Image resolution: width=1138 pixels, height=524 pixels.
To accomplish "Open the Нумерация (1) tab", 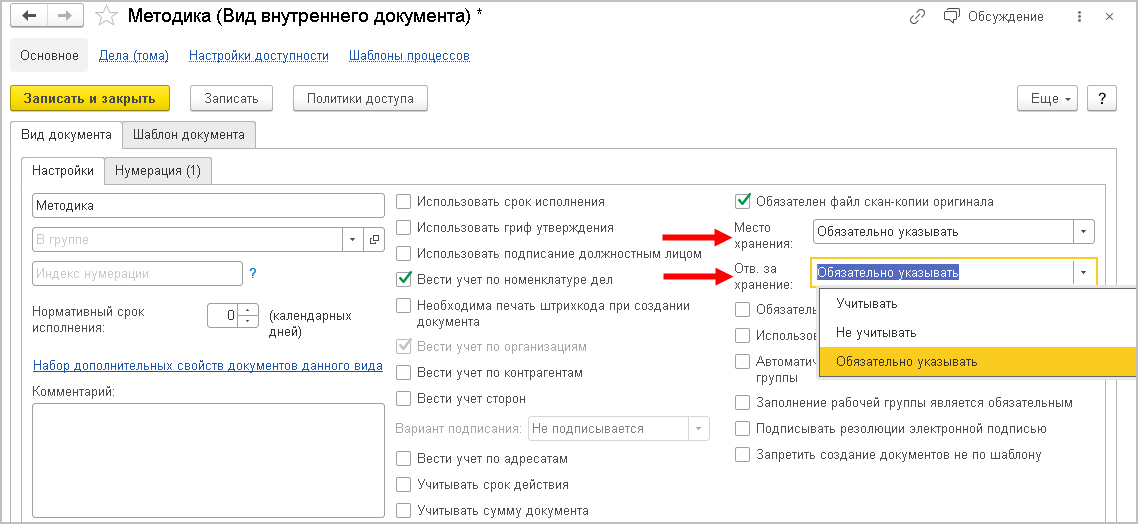I will 158,171.
